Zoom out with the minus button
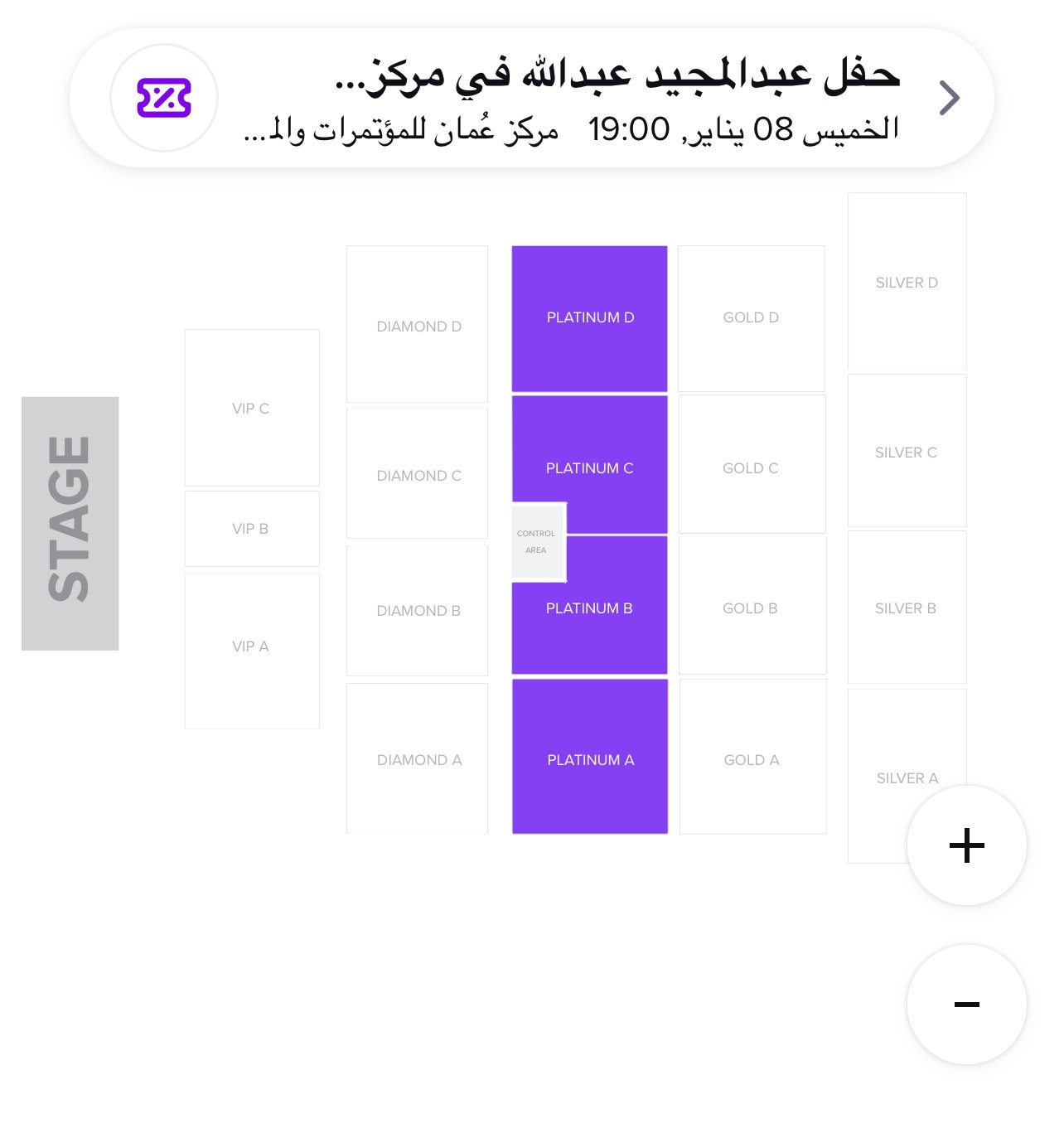Image resolution: width=1064 pixels, height=1133 pixels. pyautogui.click(x=966, y=1005)
